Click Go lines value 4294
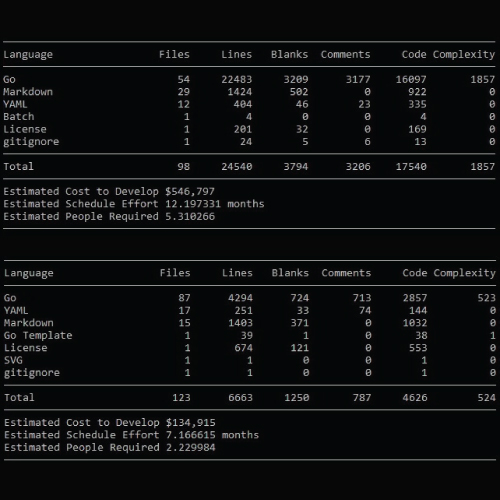Screen dimensions: 500x500 (x=240, y=298)
